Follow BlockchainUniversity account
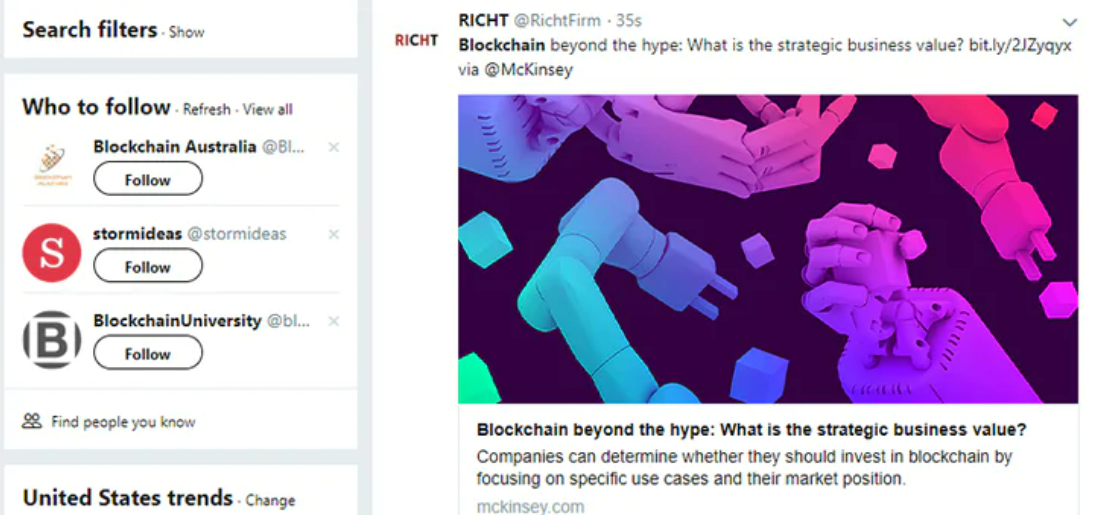 pyautogui.click(x=148, y=354)
